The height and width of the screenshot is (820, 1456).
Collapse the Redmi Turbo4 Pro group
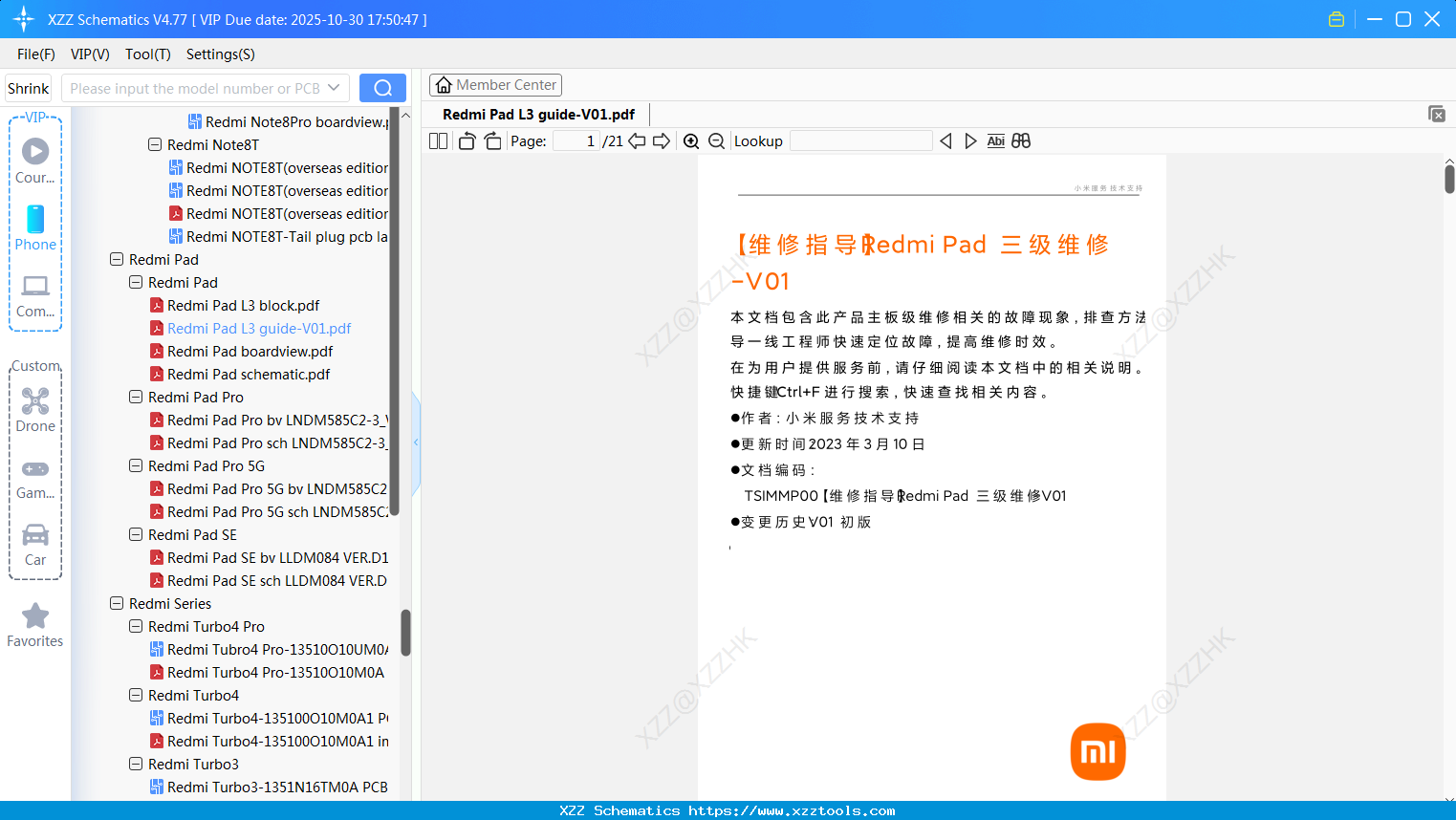coord(136,626)
